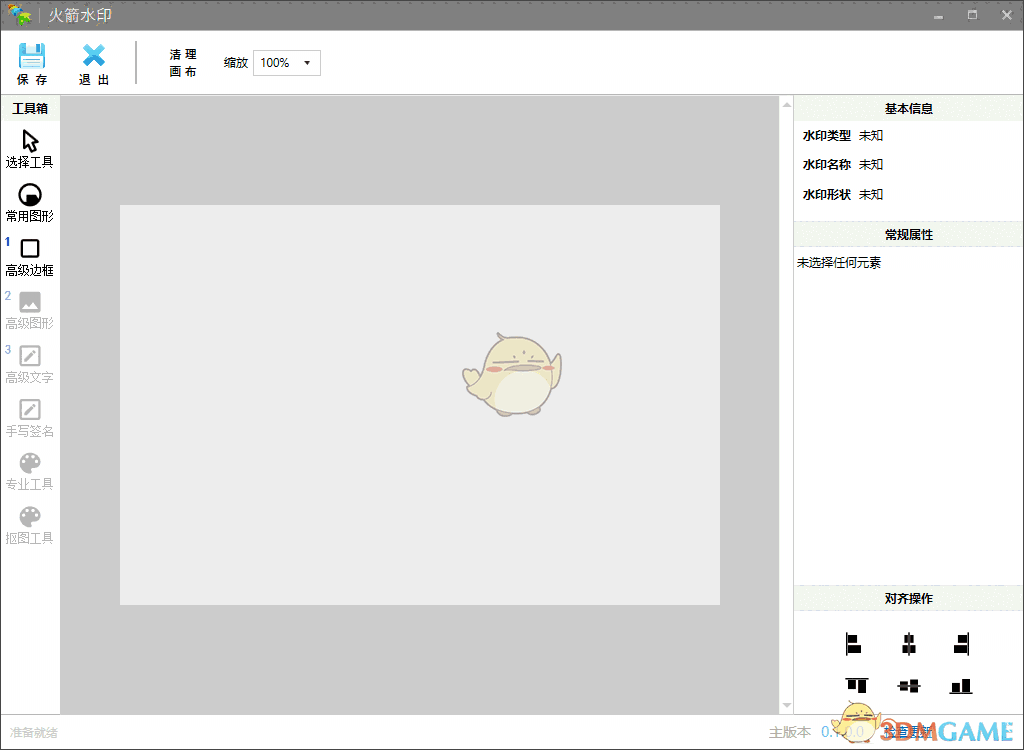
Task: Apply horizontal center alignment icon
Action: tap(908, 645)
